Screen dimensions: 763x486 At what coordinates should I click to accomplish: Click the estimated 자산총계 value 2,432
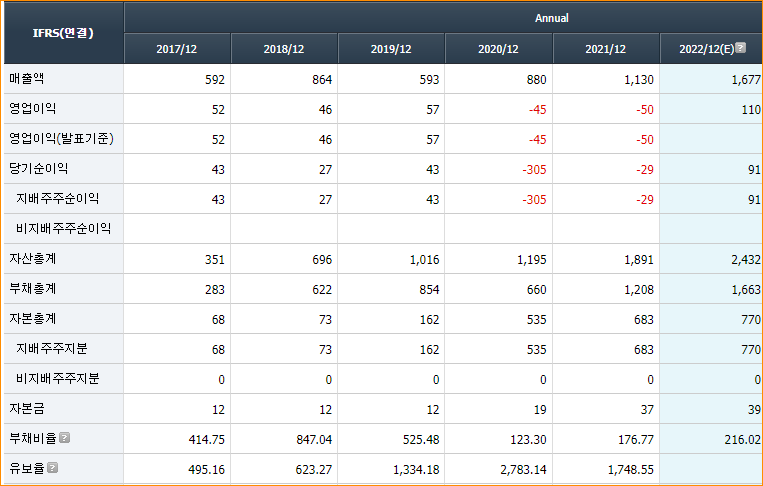coord(746,260)
